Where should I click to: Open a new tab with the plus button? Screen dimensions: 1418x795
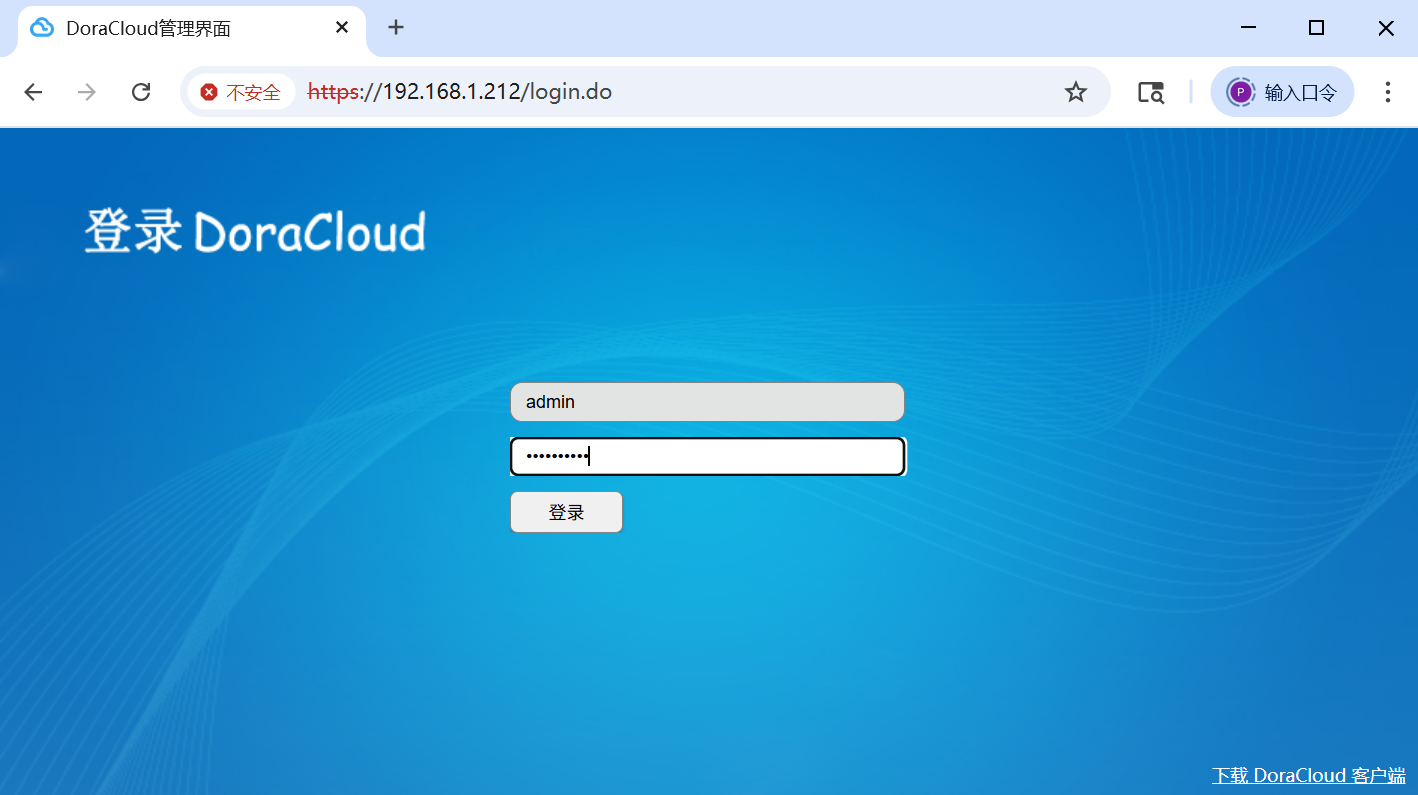396,28
